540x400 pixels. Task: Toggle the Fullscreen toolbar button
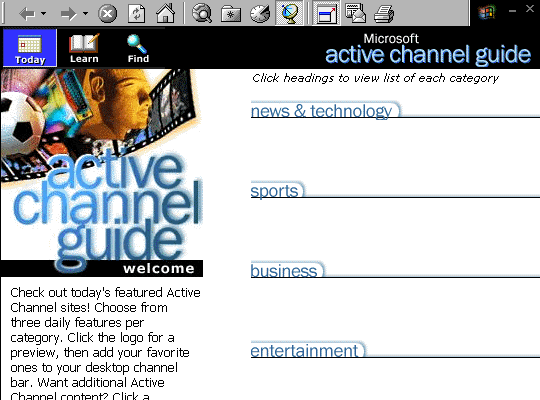(x=326, y=13)
